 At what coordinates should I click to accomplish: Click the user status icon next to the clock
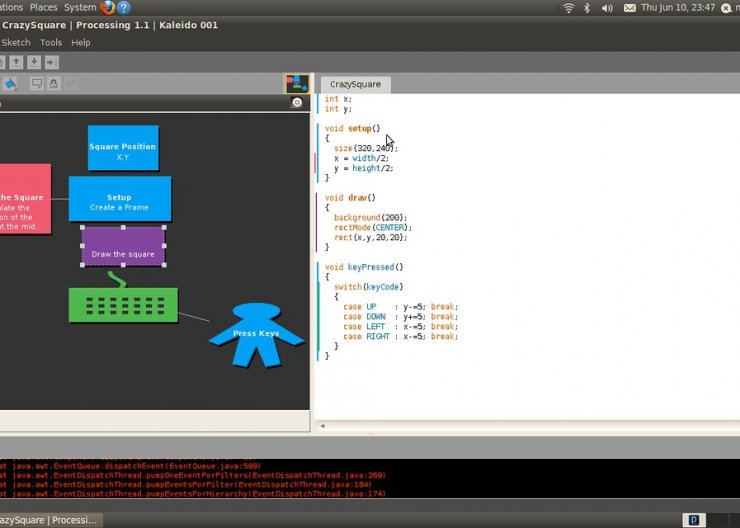[726, 8]
